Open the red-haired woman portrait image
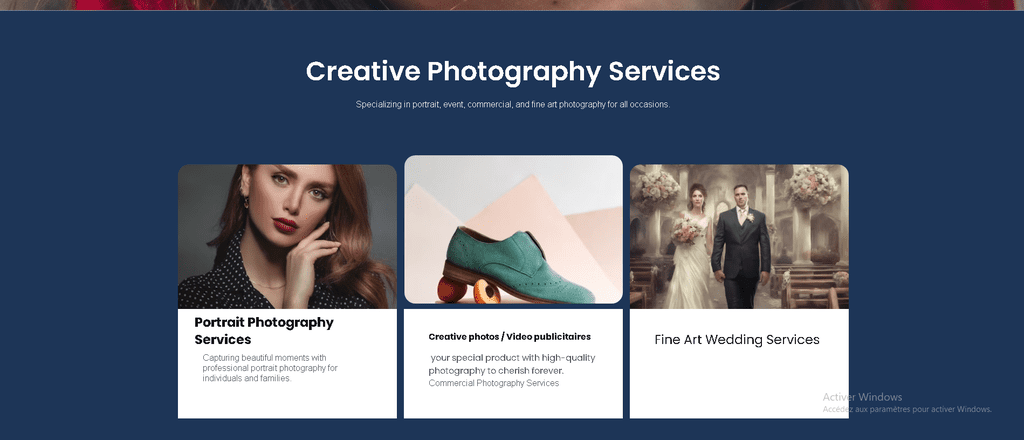The height and width of the screenshot is (440, 1024). point(287,236)
